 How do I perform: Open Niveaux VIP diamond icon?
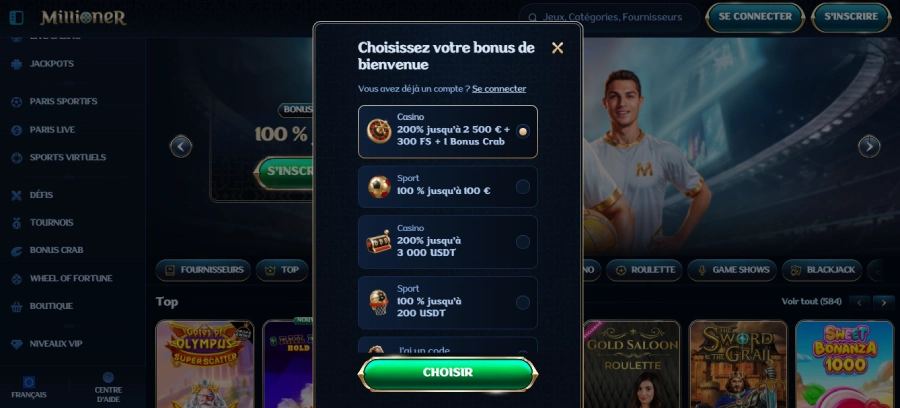tap(17, 344)
